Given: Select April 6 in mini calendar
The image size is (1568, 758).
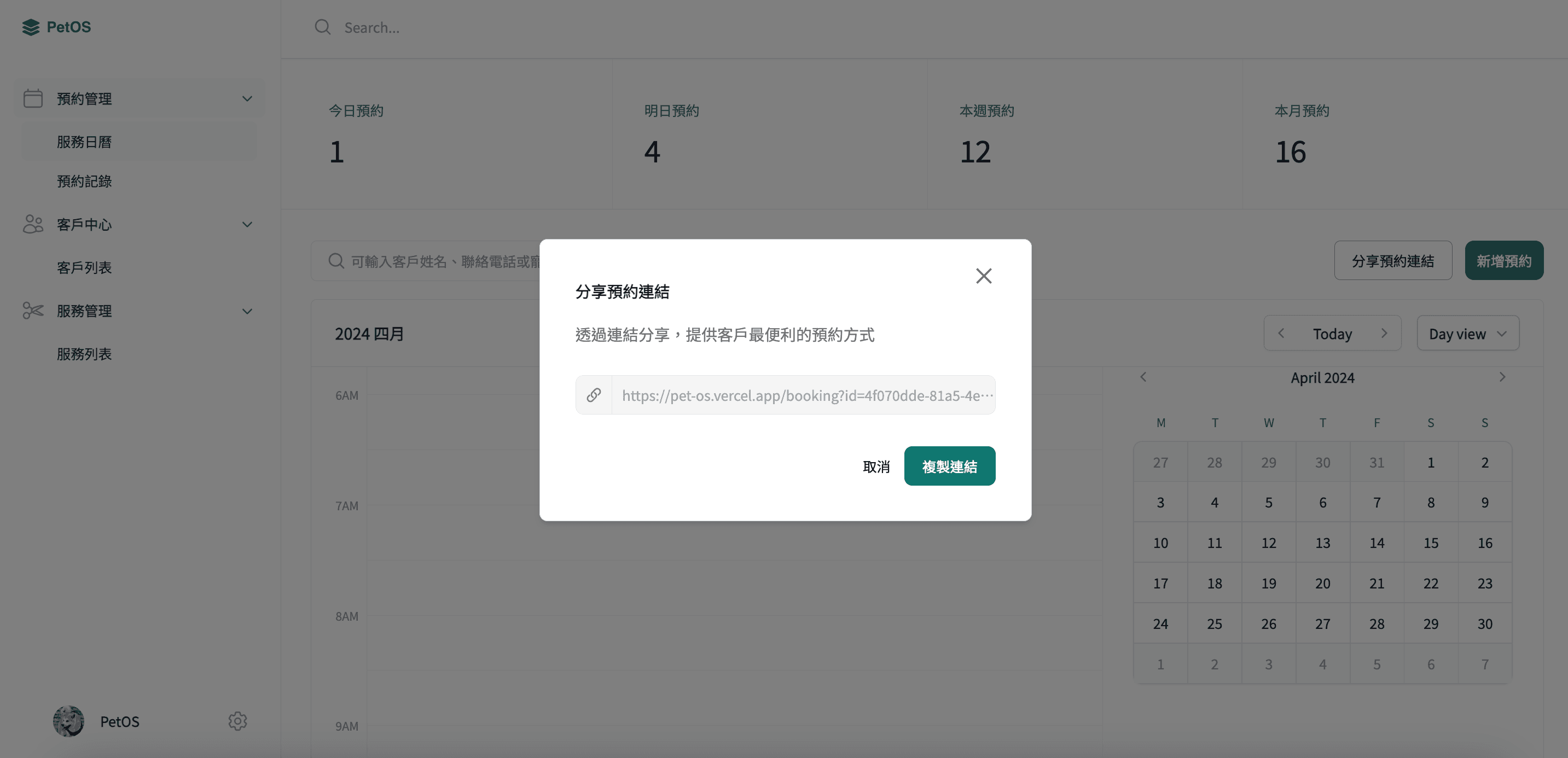Looking at the screenshot, I should [x=1322, y=503].
